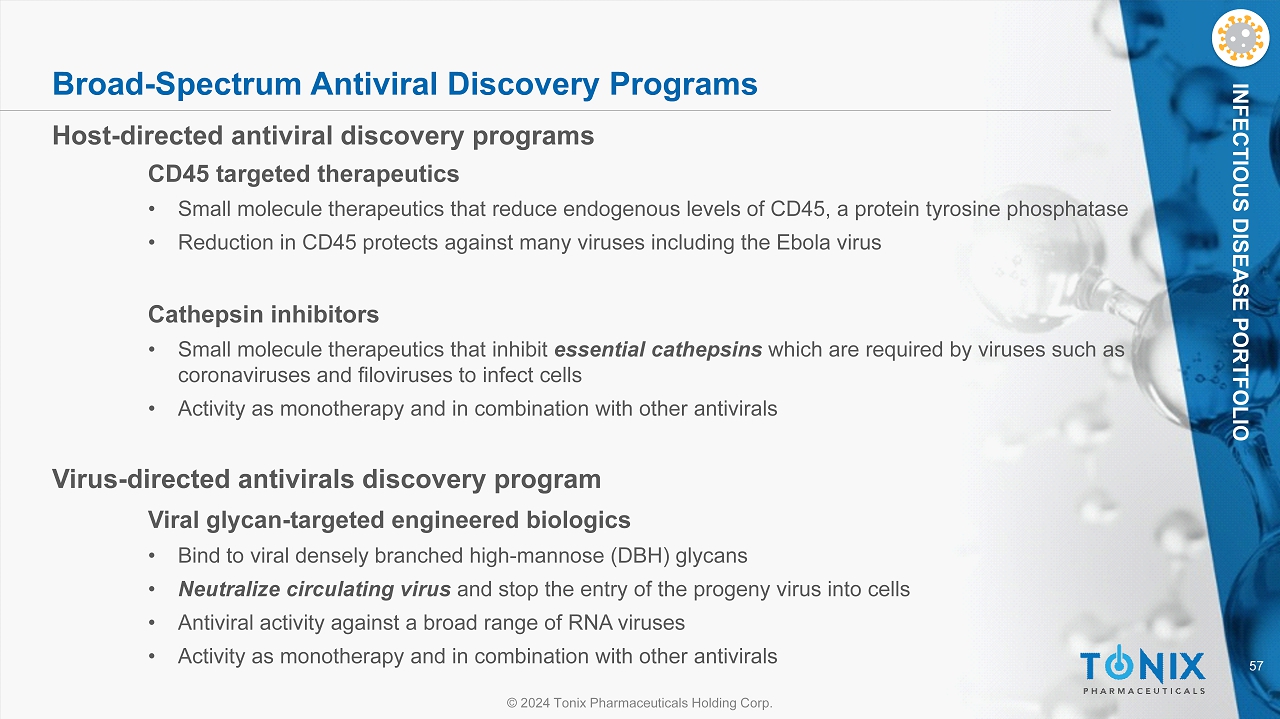Click the PHARMACEUTICALS text under the logo
The image size is (1280, 719).
point(1143,690)
